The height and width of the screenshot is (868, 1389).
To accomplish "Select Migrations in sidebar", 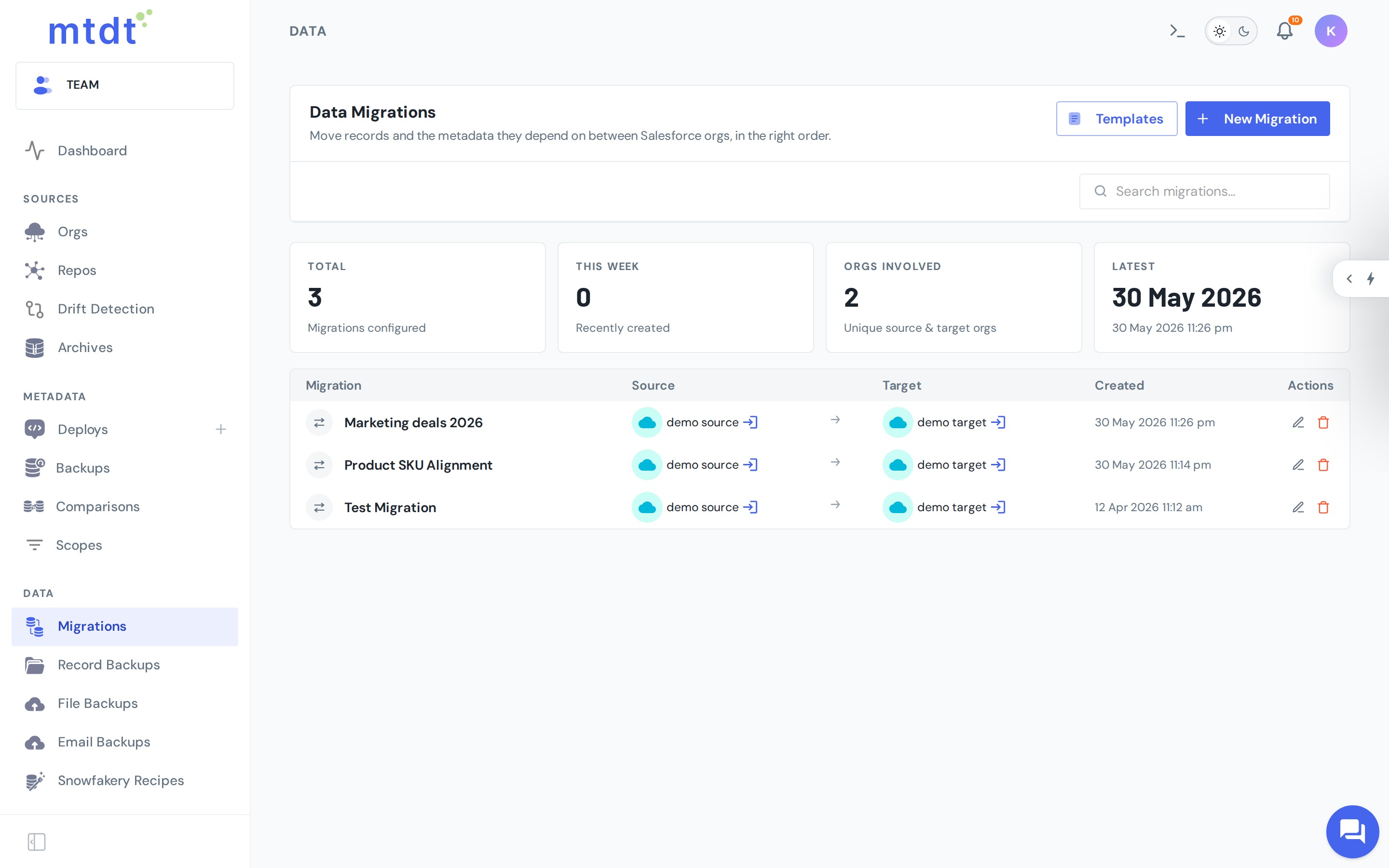I will click(x=124, y=626).
